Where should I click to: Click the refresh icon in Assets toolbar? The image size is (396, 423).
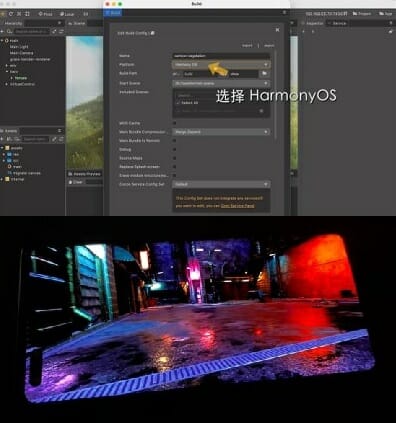61,139
